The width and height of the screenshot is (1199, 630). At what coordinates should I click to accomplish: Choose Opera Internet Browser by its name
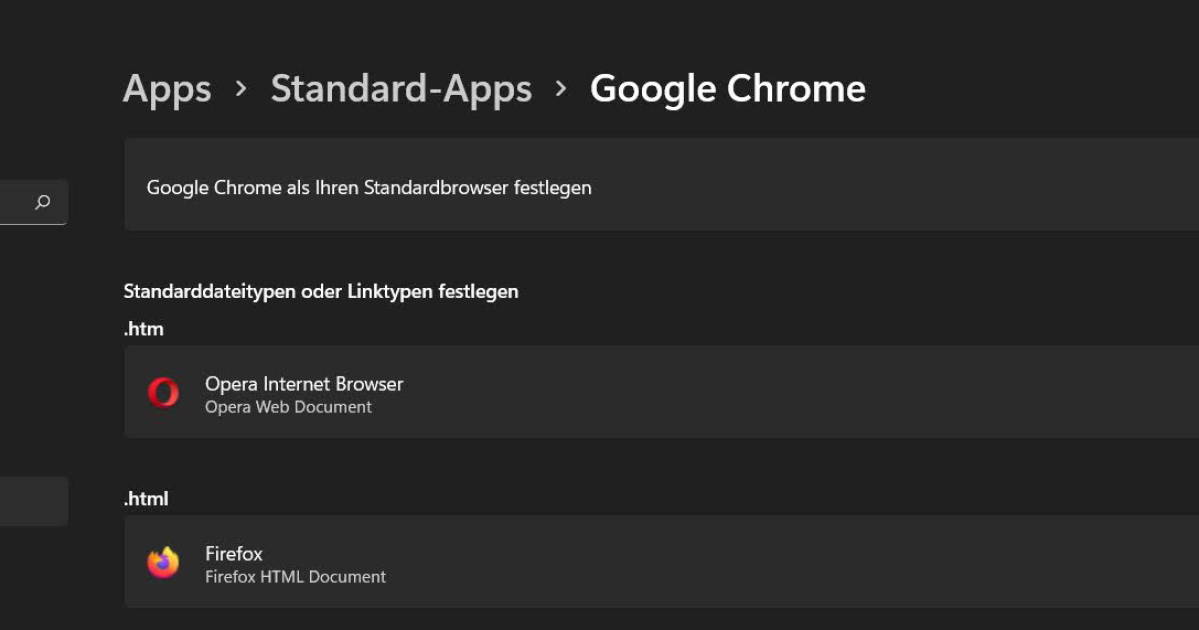(303, 383)
